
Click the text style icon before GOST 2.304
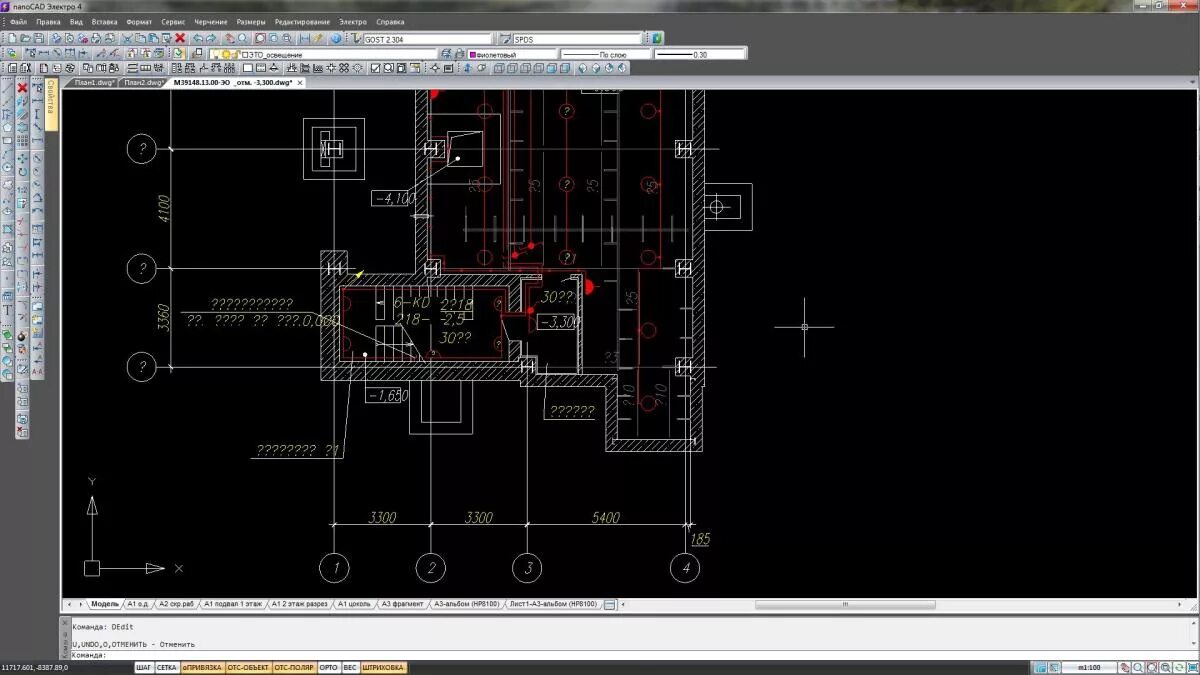tap(355, 38)
